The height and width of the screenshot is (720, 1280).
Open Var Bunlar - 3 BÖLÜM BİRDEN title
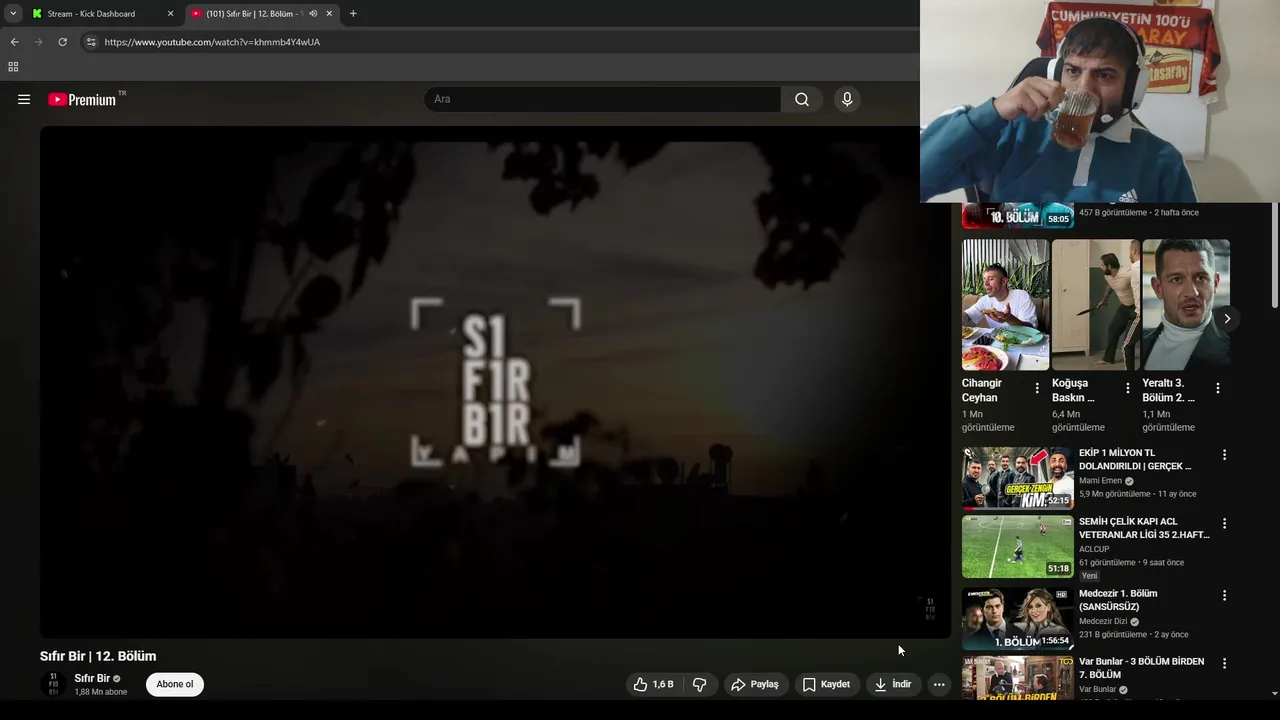tap(1141, 668)
